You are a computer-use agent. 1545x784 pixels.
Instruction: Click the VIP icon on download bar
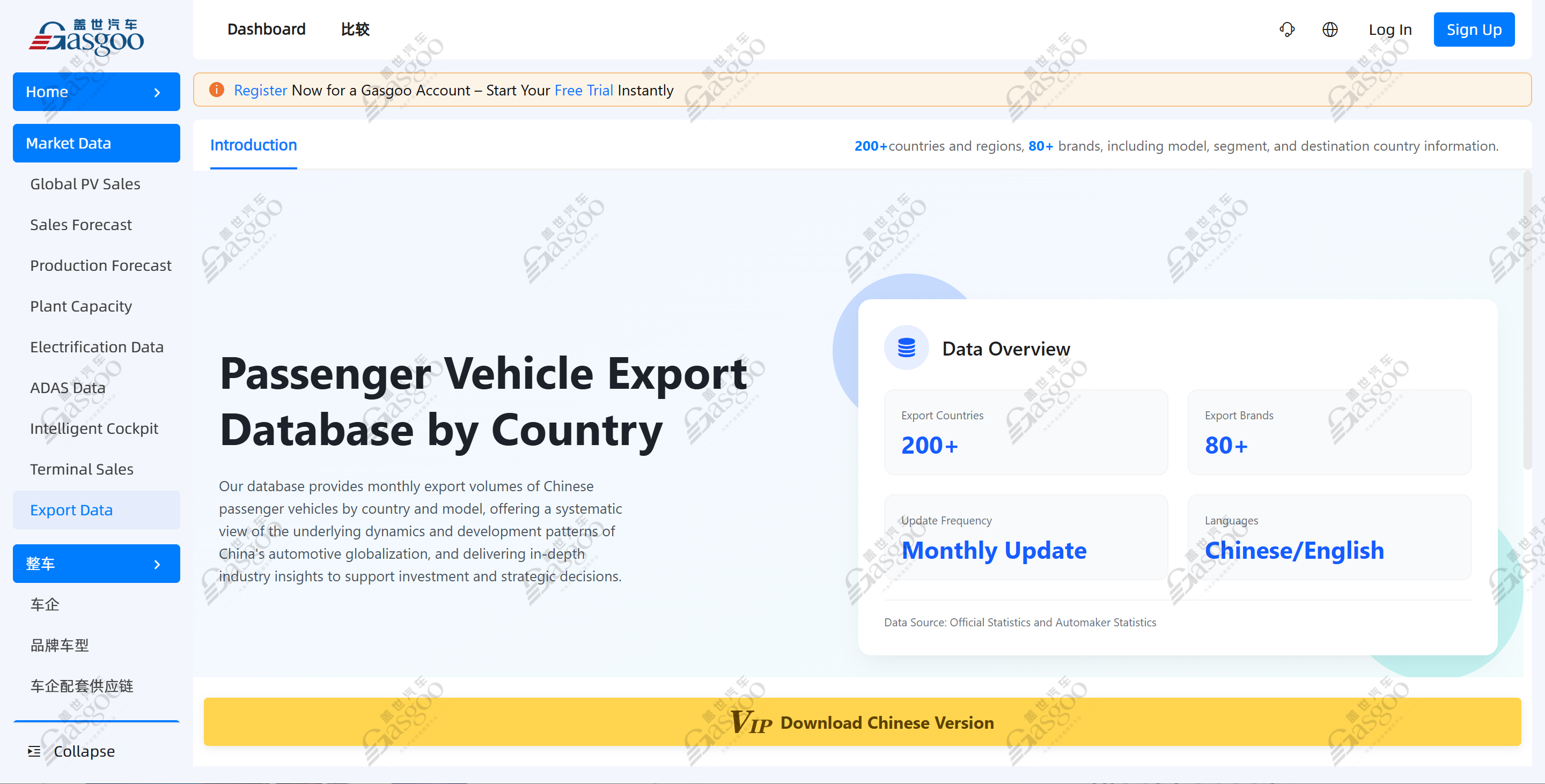pyautogui.click(x=751, y=722)
